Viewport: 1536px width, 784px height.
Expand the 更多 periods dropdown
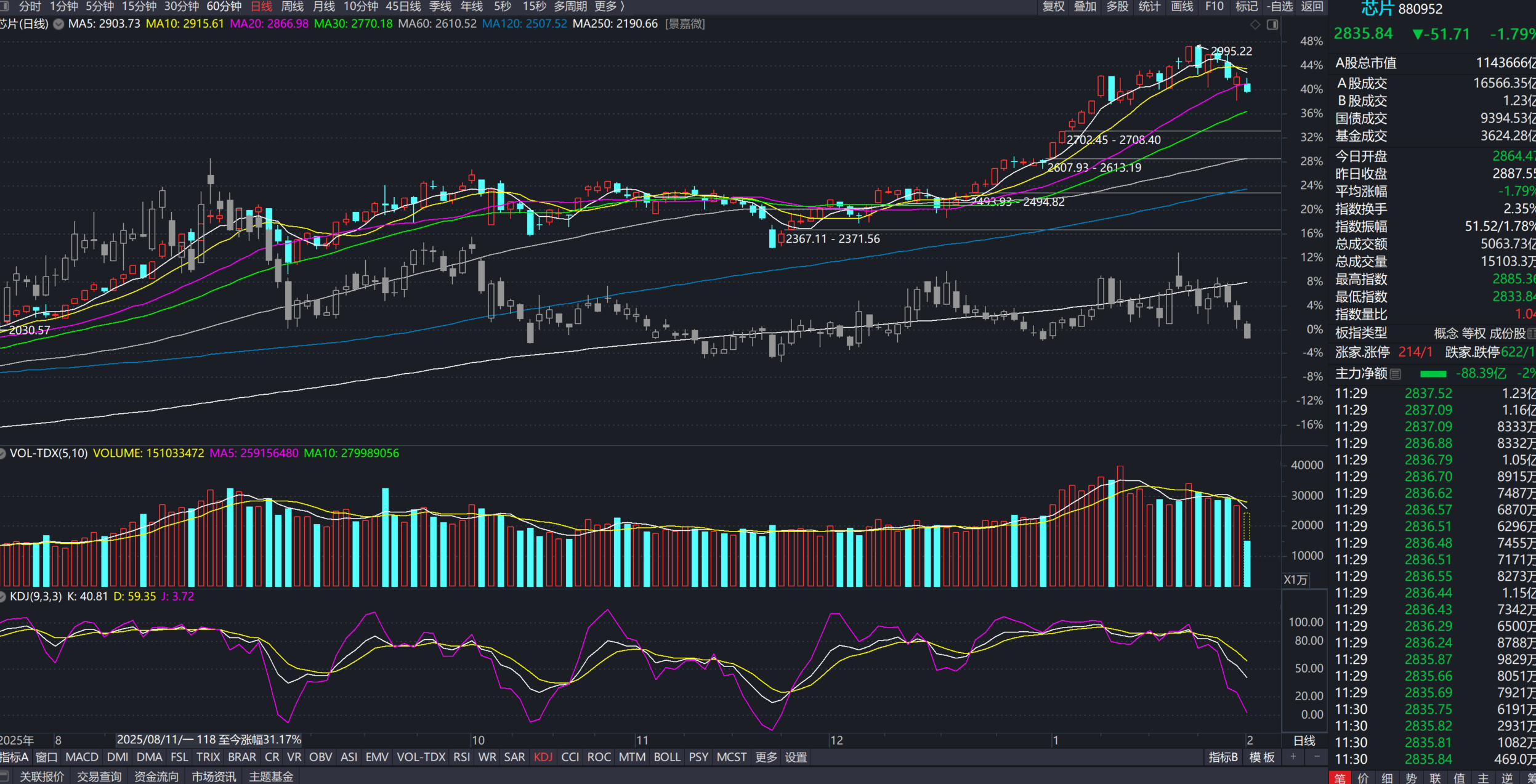pyautogui.click(x=609, y=7)
